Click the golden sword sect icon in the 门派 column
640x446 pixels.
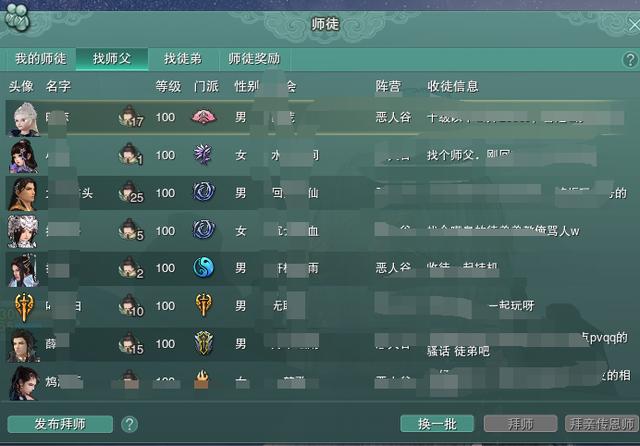pyautogui.click(x=203, y=305)
